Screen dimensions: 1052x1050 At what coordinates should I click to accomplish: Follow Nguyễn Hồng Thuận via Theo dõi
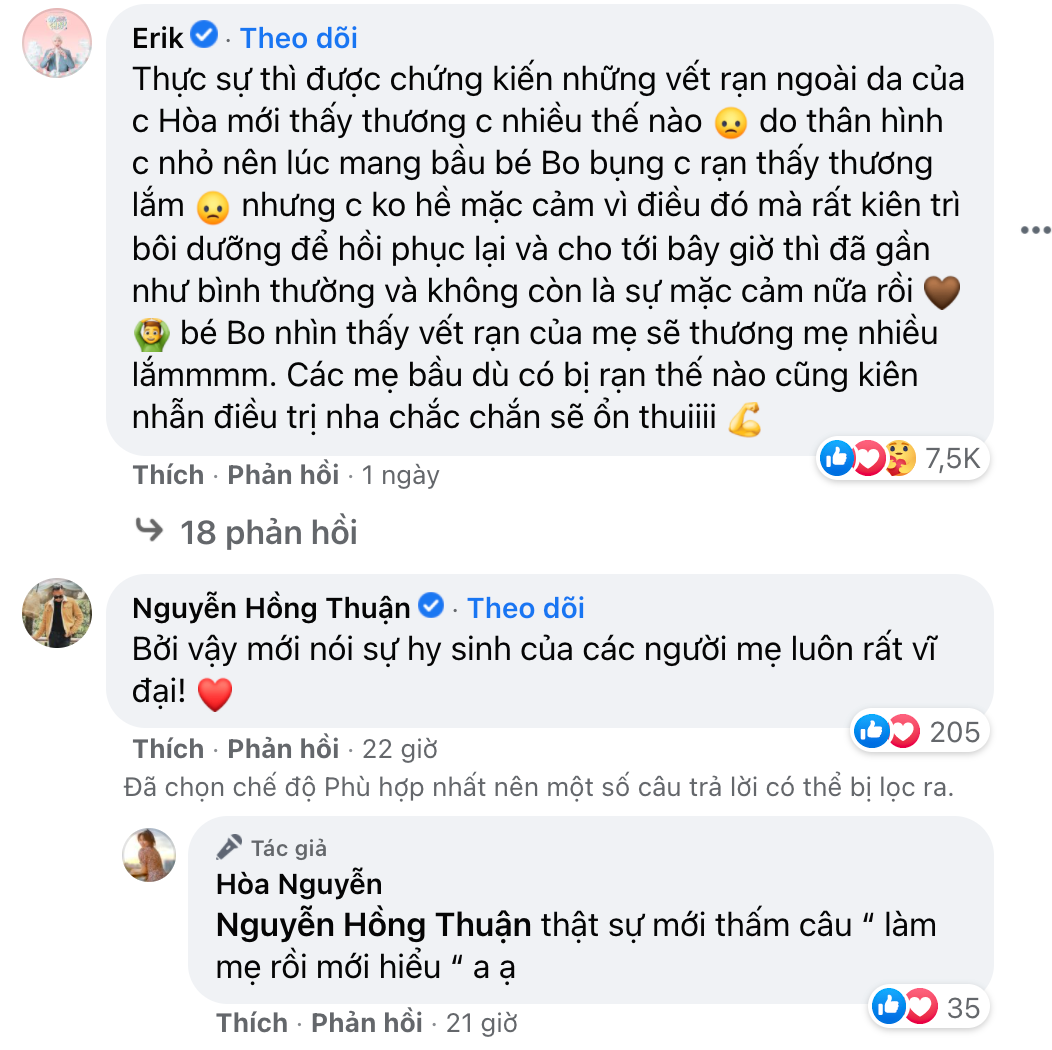click(x=526, y=608)
